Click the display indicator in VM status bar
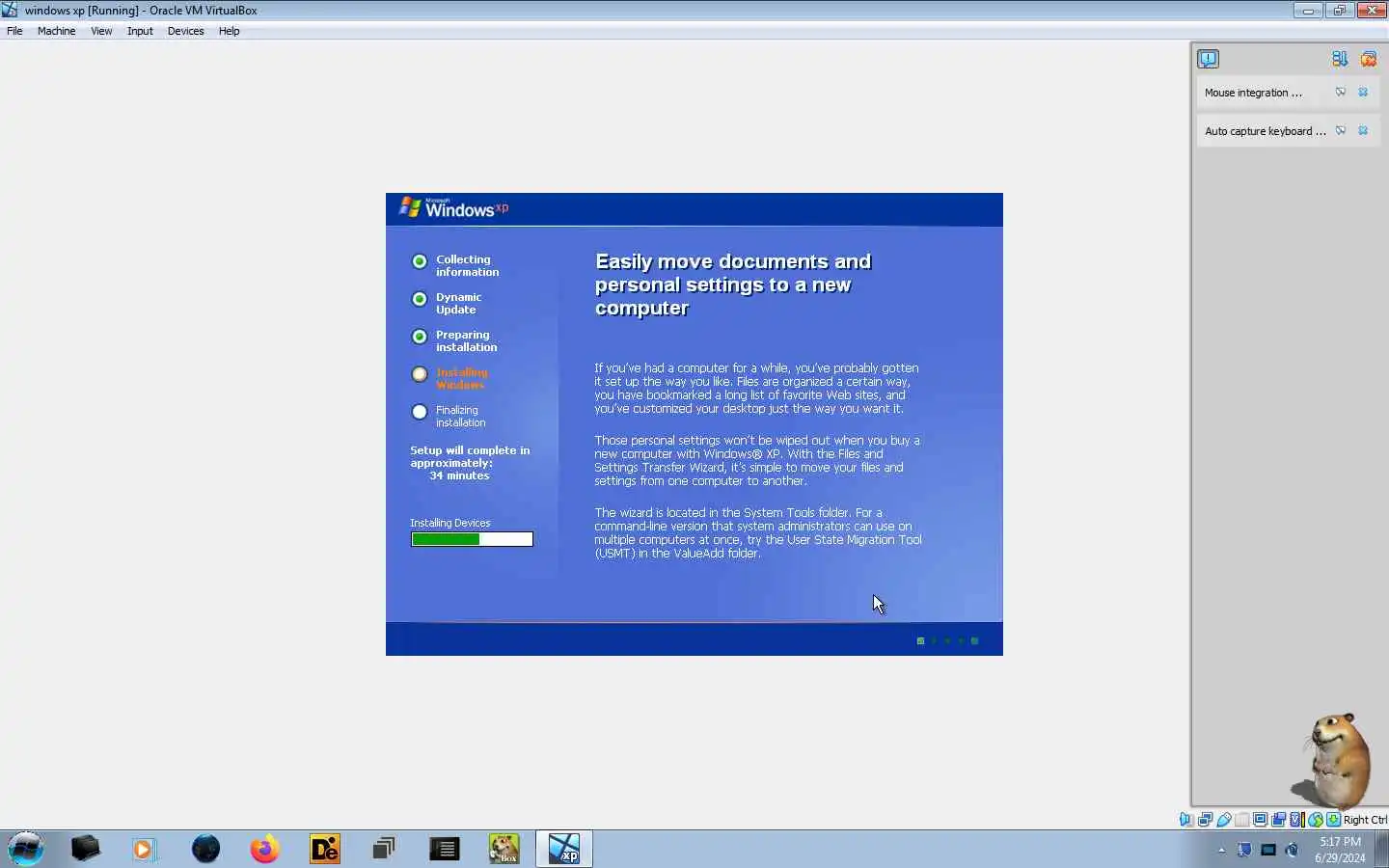Screen dimensions: 1389x868 pos(1261,820)
